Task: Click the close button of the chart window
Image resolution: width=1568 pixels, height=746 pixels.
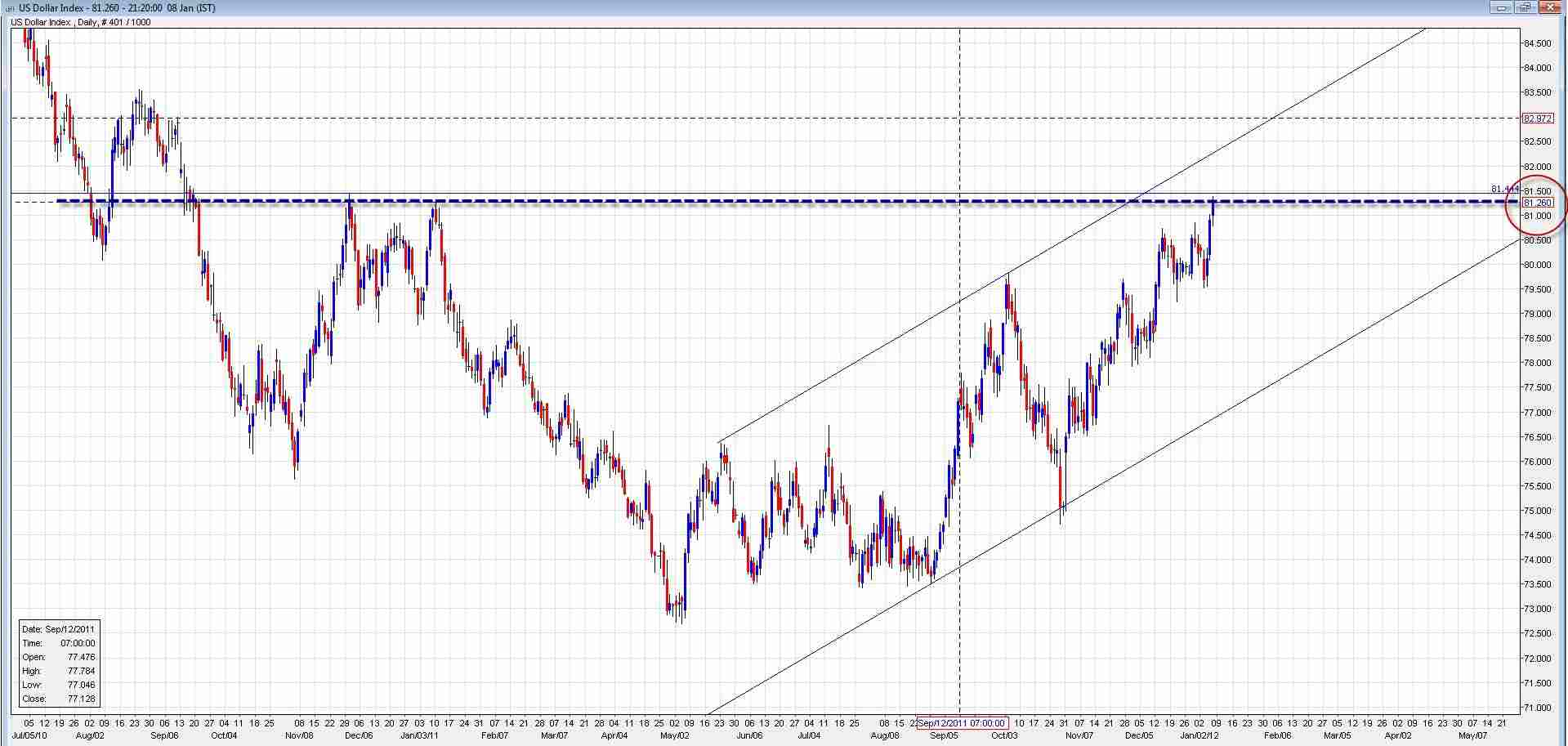Action: pyautogui.click(x=1549, y=7)
